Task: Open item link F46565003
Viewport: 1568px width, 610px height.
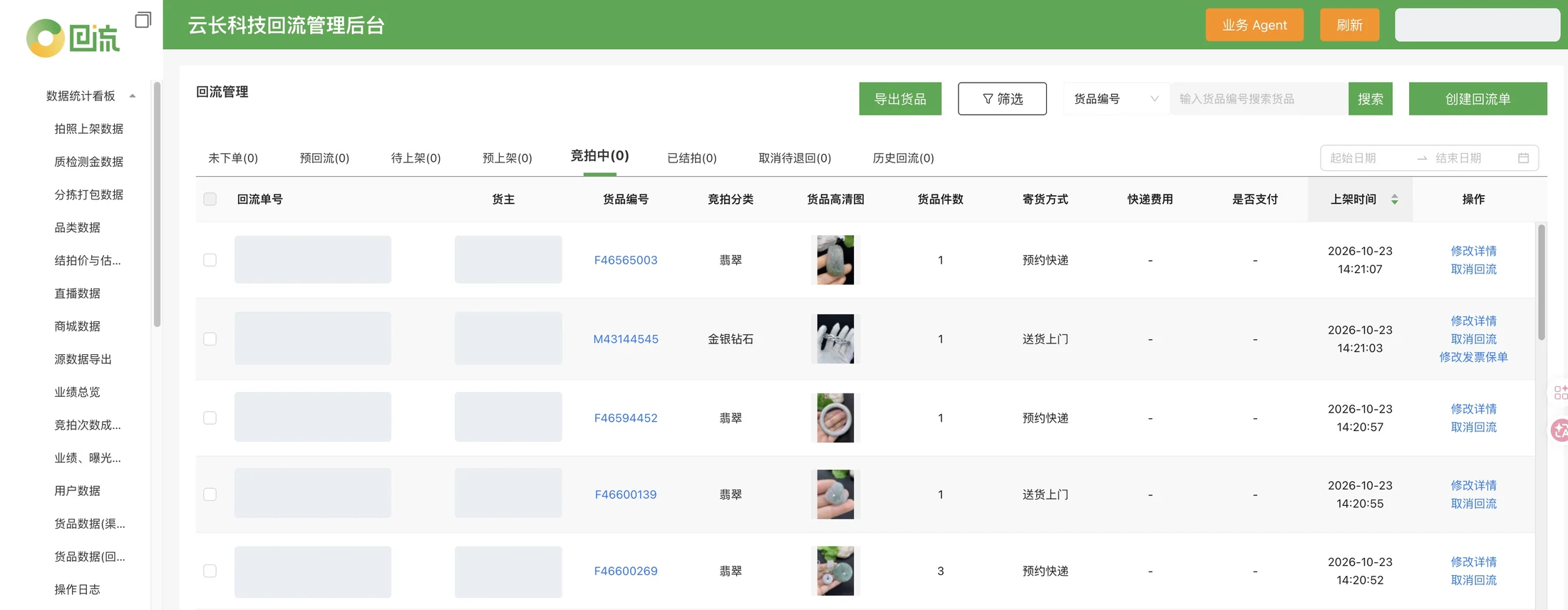Action: [626, 260]
